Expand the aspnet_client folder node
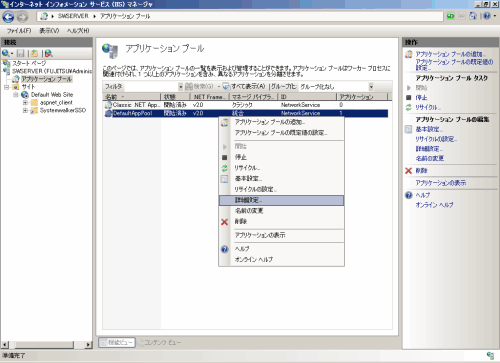 click(25, 103)
